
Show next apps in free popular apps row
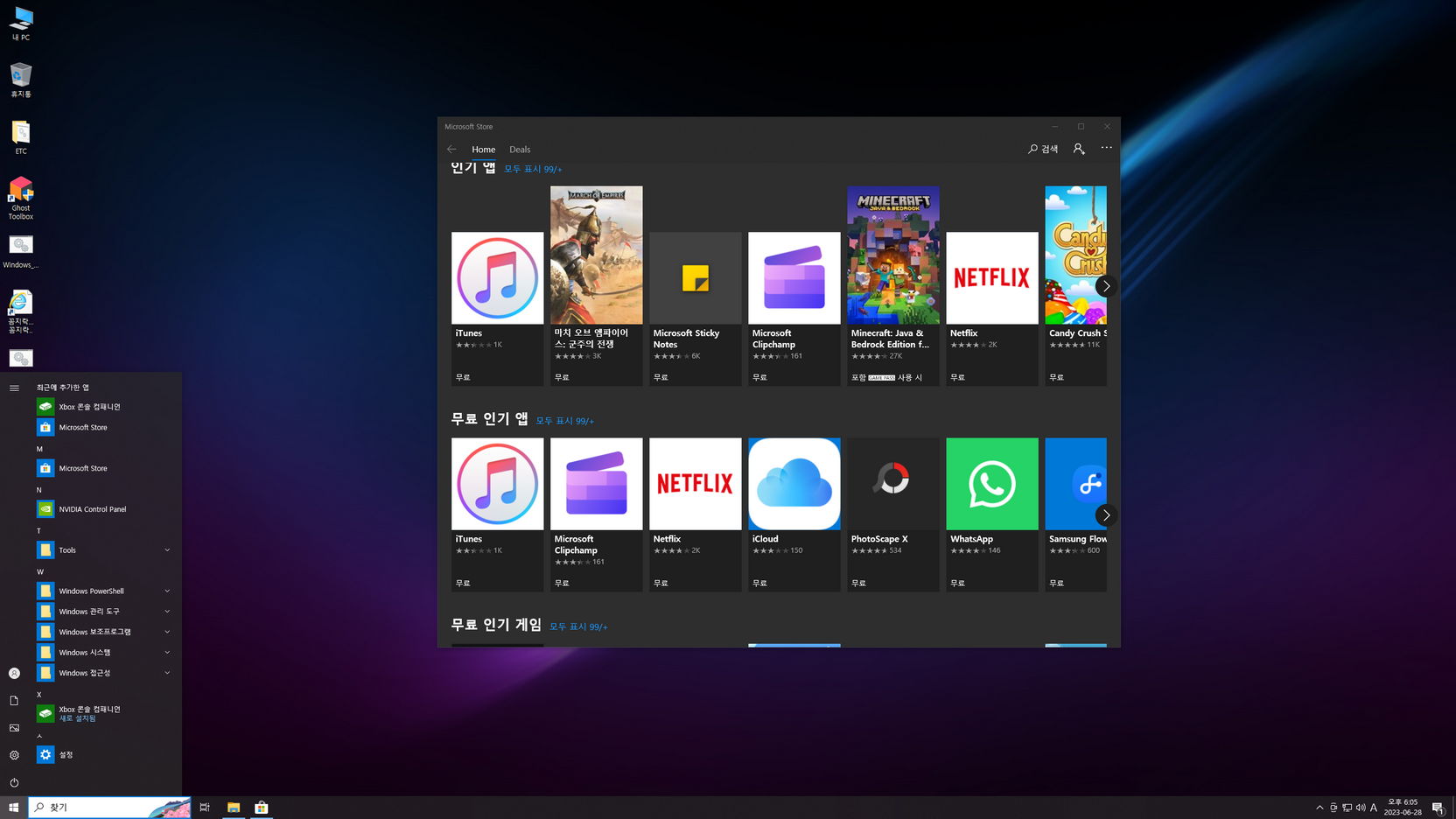[x=1106, y=515]
